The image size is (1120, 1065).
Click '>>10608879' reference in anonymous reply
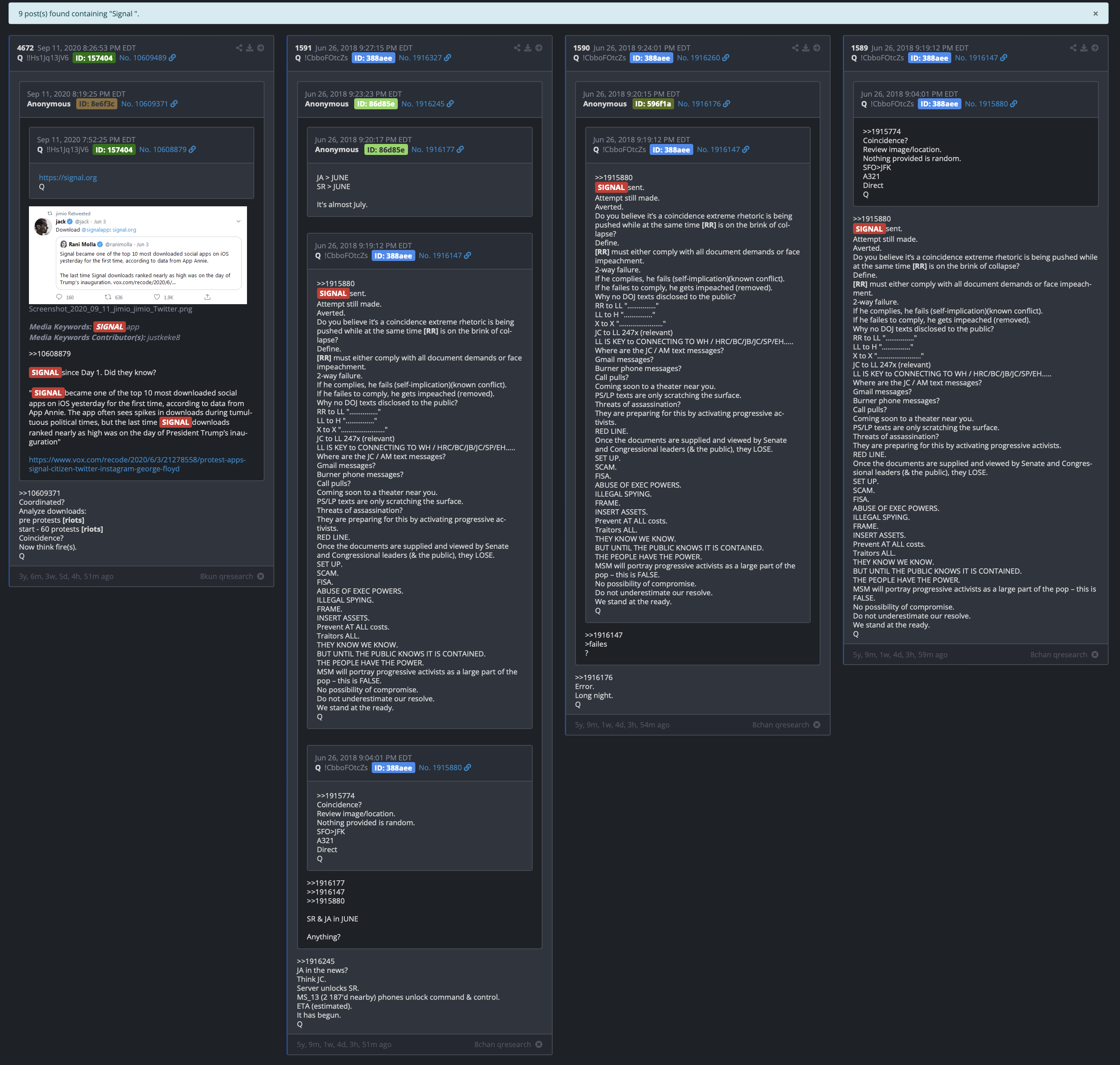[50, 354]
